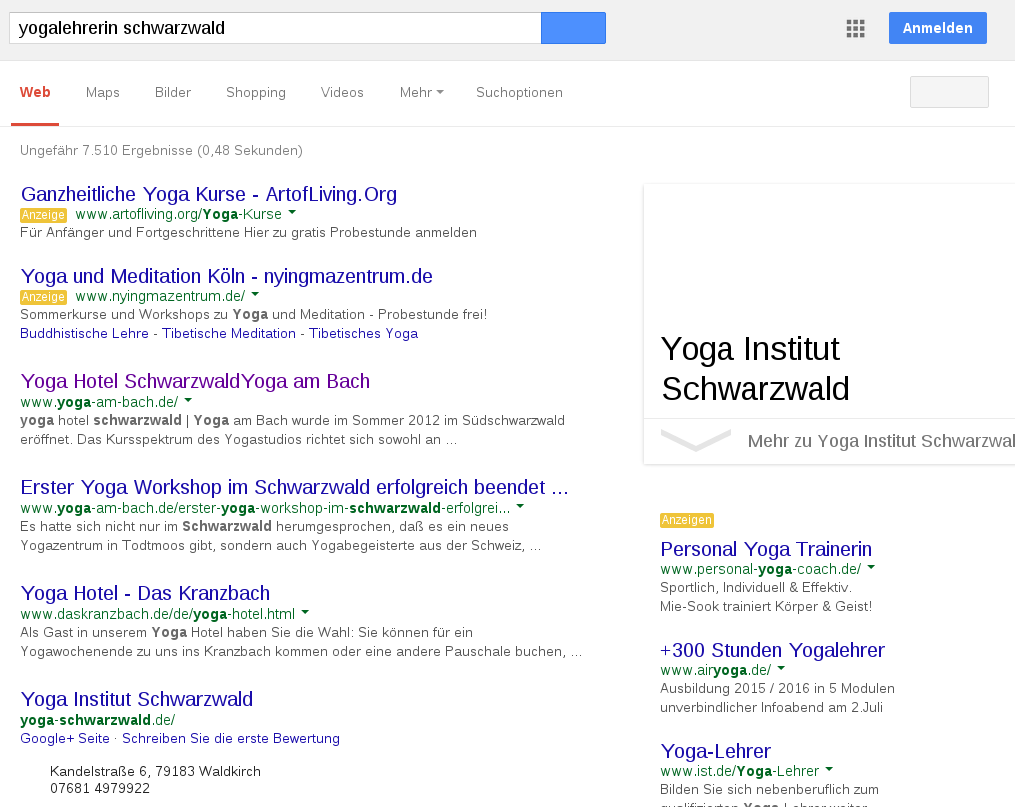
Task: Click the blank settings button below Anmelden
Action: 949,92
